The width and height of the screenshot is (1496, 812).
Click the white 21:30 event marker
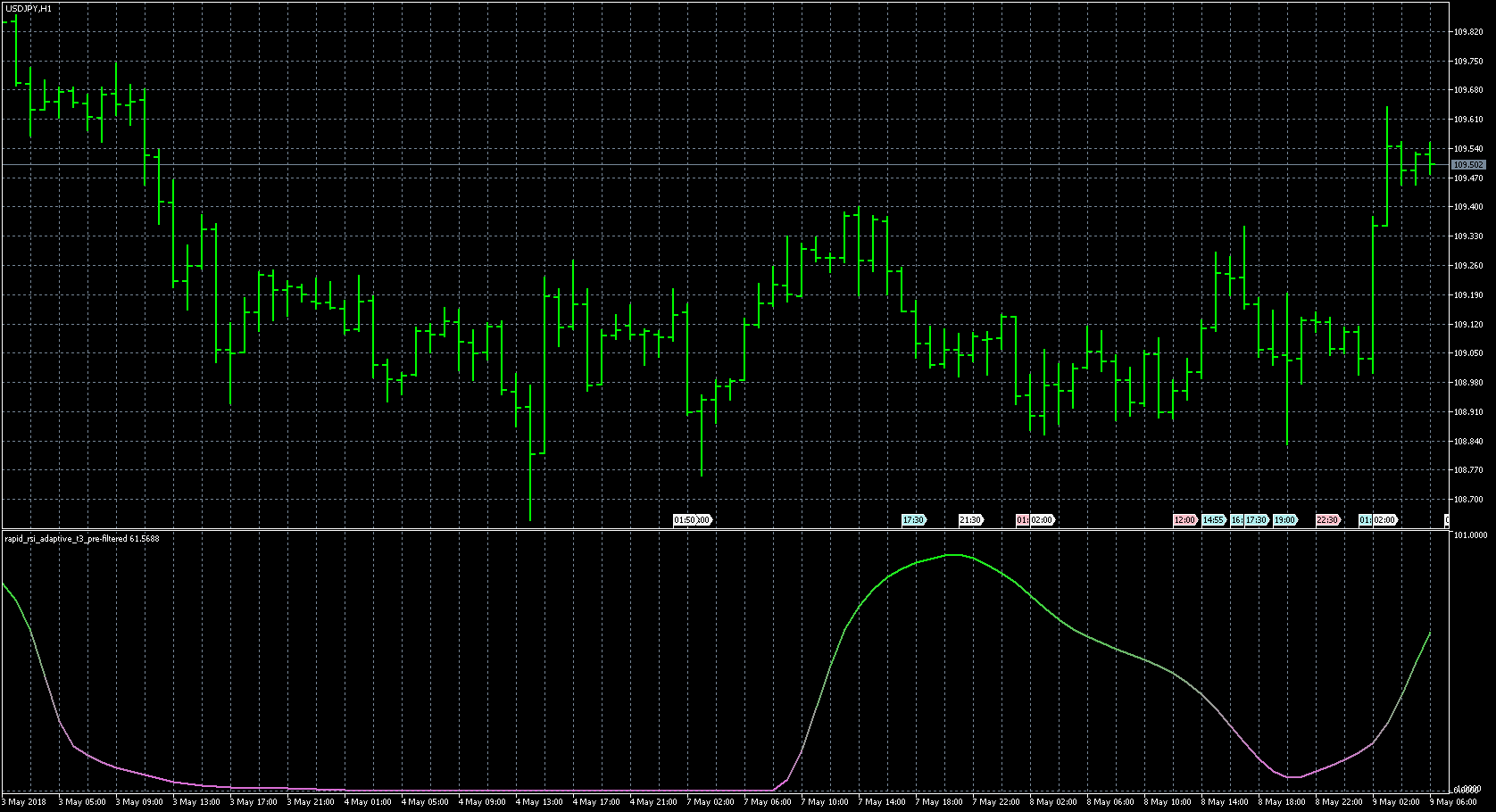point(970,519)
